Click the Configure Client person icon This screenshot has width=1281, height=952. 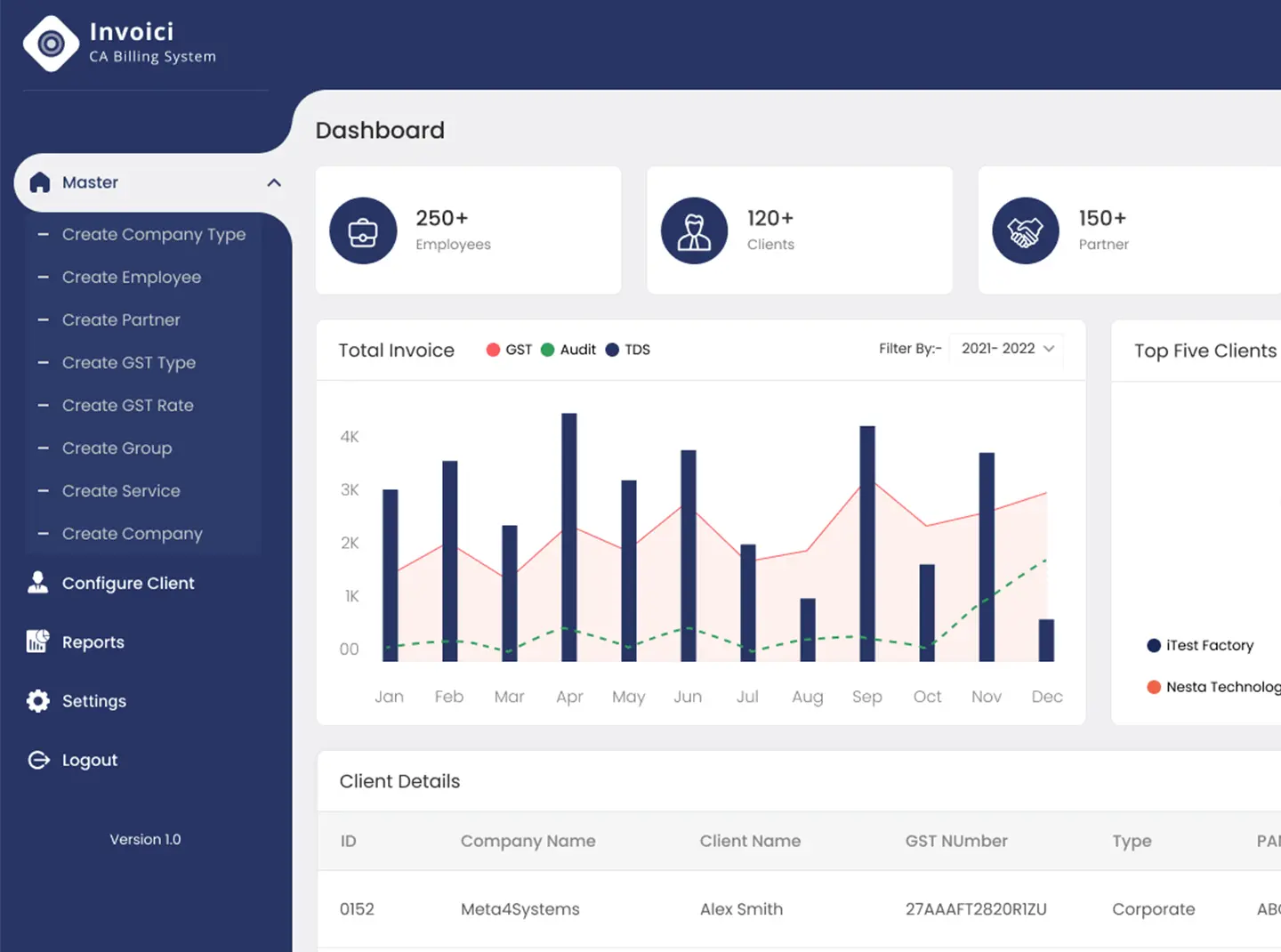38,583
